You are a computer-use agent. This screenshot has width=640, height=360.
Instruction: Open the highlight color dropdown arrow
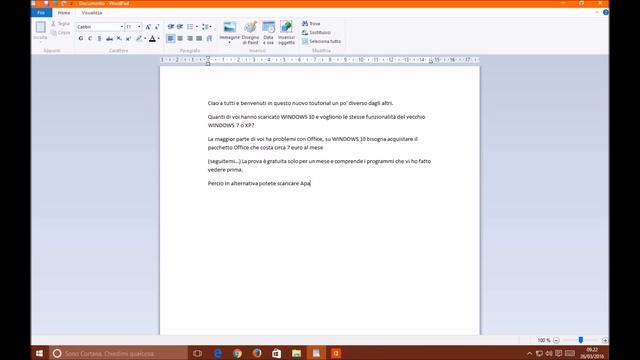(145, 38)
